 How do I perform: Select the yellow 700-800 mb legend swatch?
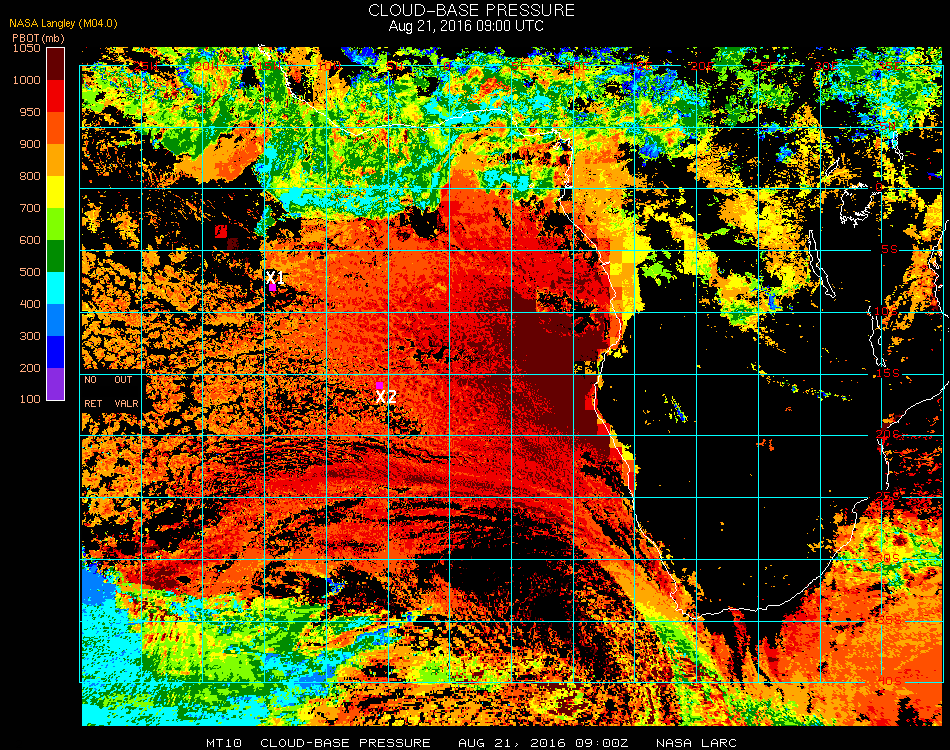55,192
